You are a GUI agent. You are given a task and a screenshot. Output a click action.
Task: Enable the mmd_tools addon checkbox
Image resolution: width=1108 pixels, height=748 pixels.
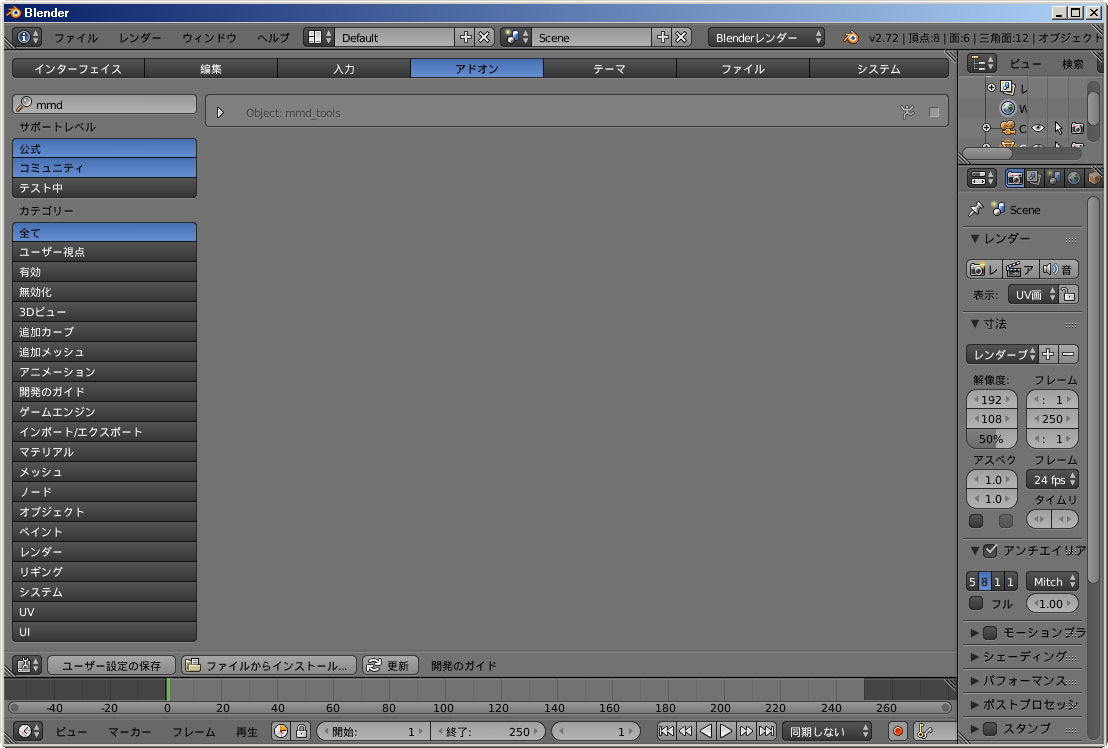[x=934, y=112]
